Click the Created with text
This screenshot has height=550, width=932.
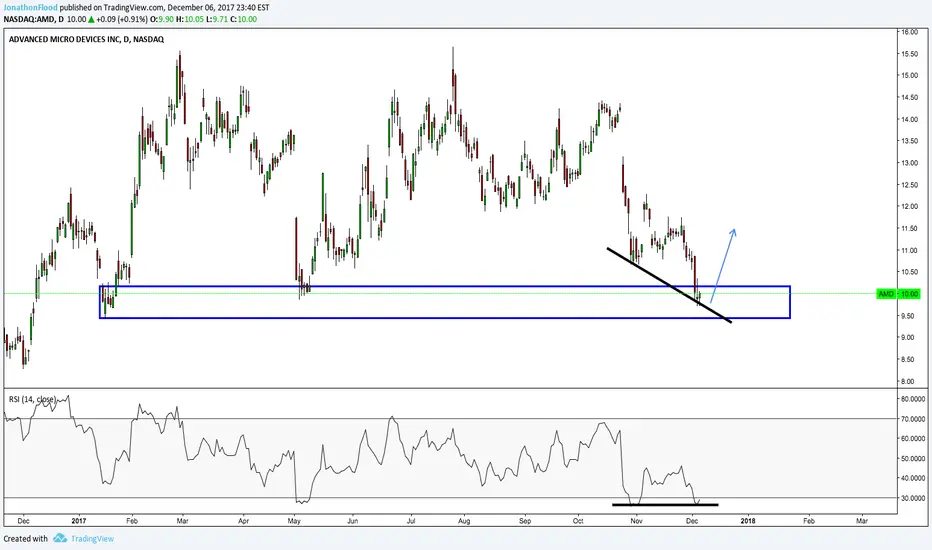pos(26,539)
